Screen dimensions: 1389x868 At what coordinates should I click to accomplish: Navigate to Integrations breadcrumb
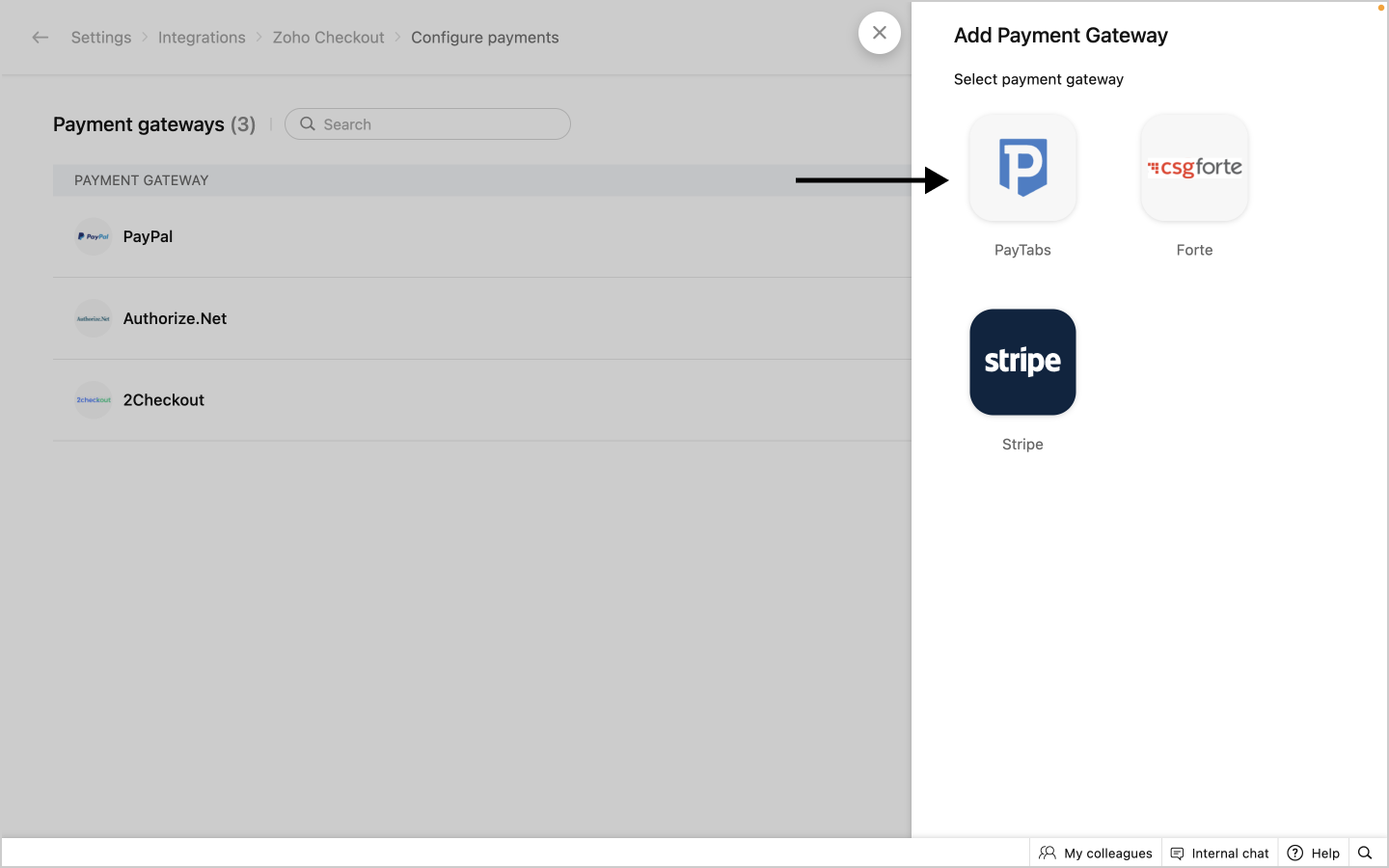pyautogui.click(x=202, y=38)
